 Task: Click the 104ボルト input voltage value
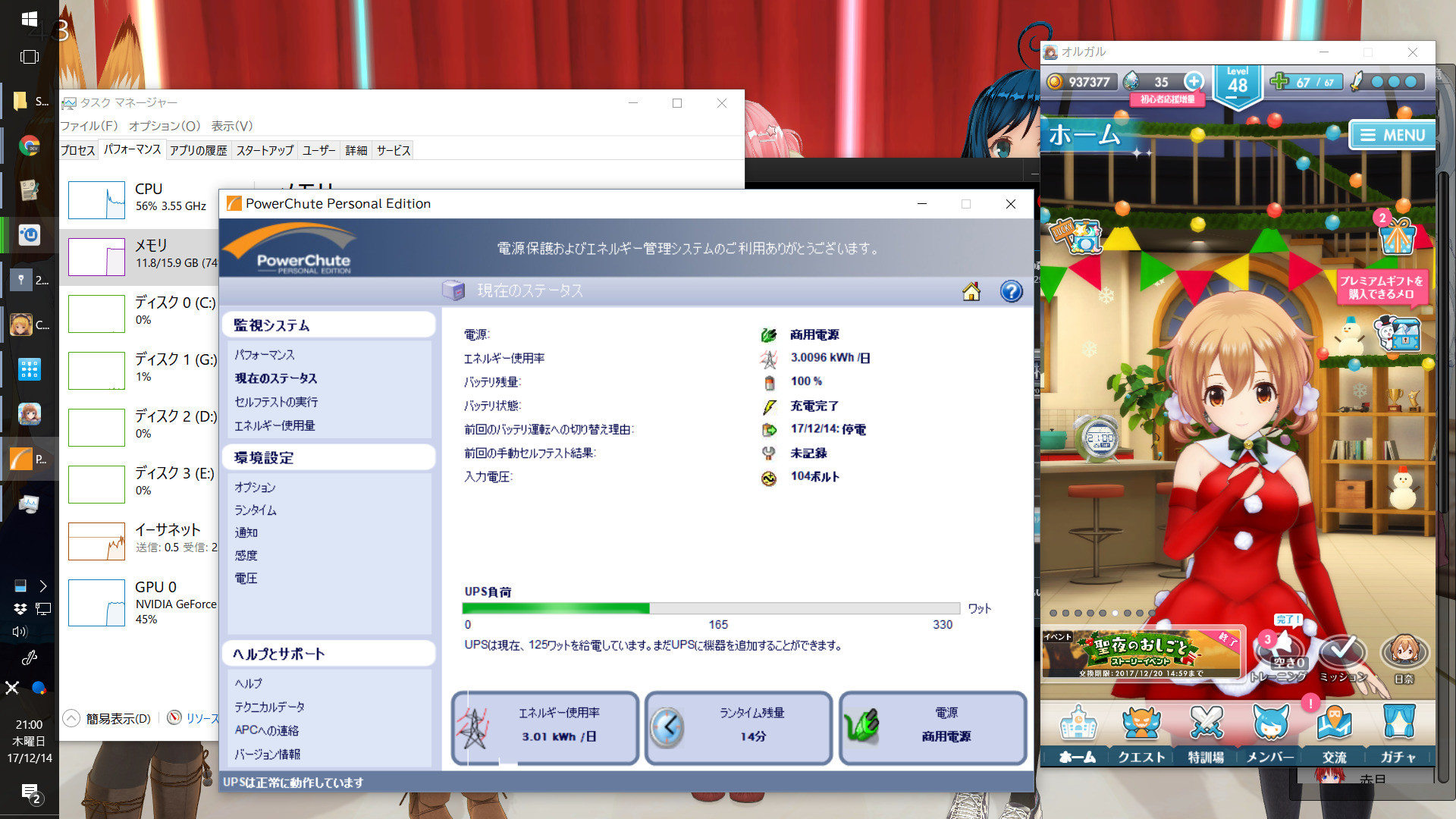pos(814,476)
